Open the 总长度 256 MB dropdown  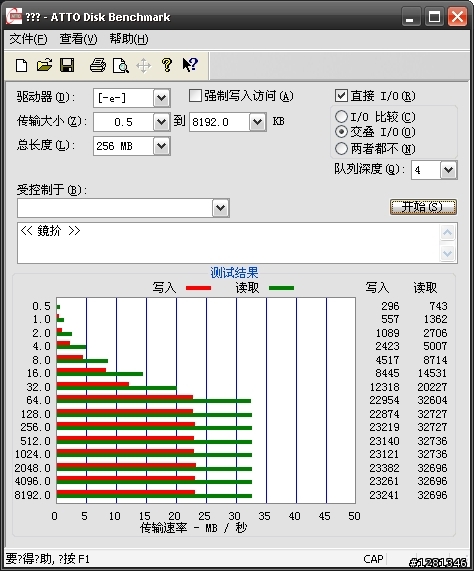point(162,146)
